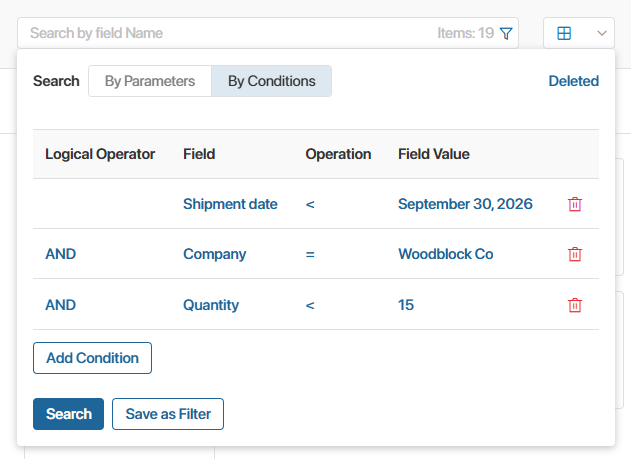Viewport: 631px width, 459px height.
Task: Delete the Company condition row
Action: 575,254
